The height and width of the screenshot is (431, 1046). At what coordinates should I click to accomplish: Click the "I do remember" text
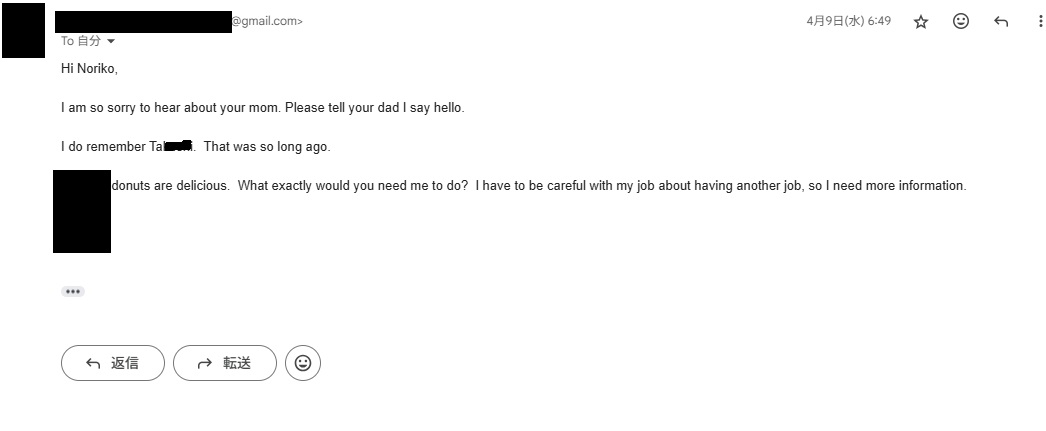pyautogui.click(x=100, y=147)
